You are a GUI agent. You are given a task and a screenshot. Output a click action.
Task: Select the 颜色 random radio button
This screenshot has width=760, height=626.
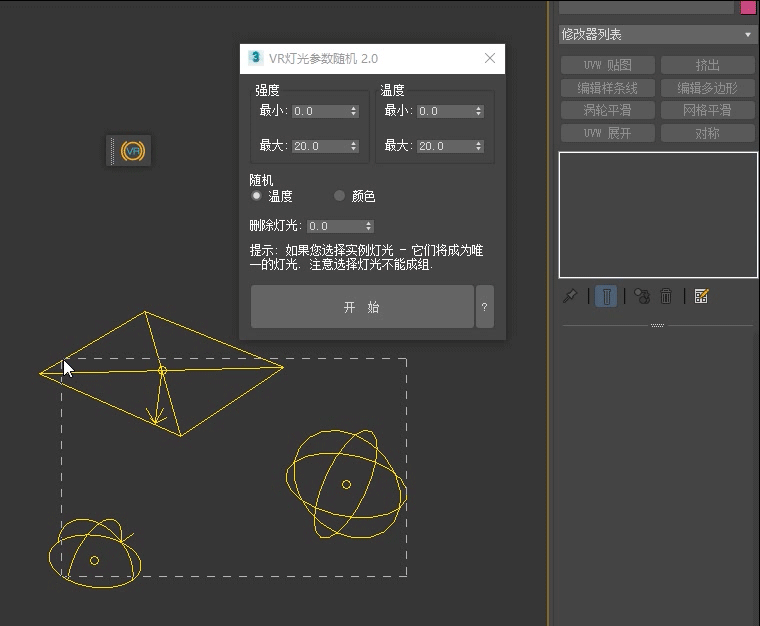[340, 196]
